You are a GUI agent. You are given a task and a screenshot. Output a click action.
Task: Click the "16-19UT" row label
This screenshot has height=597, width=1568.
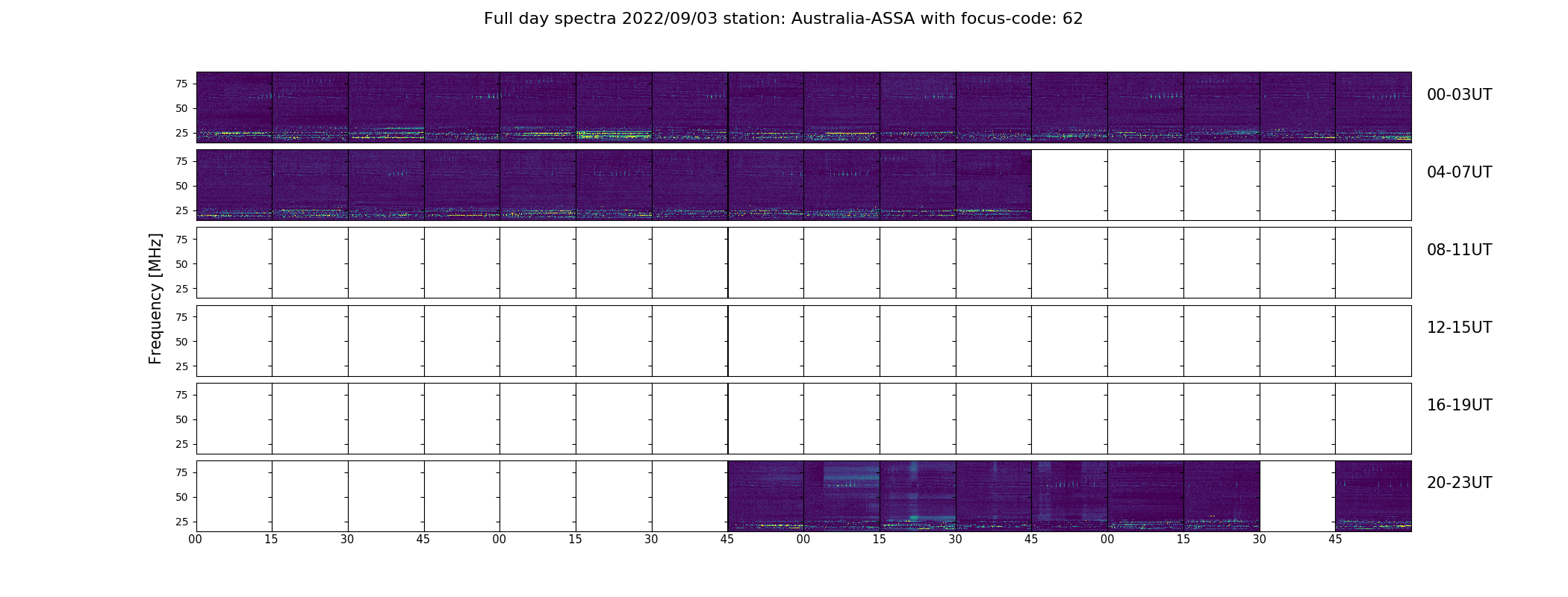1459,405
